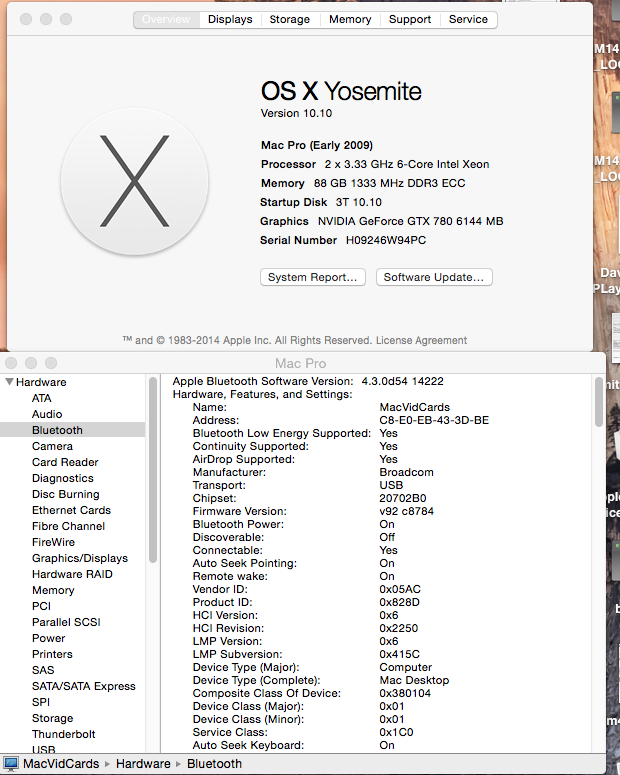Click the sidebar list scrollbar
The width and height of the screenshot is (620, 775).
(x=153, y=470)
